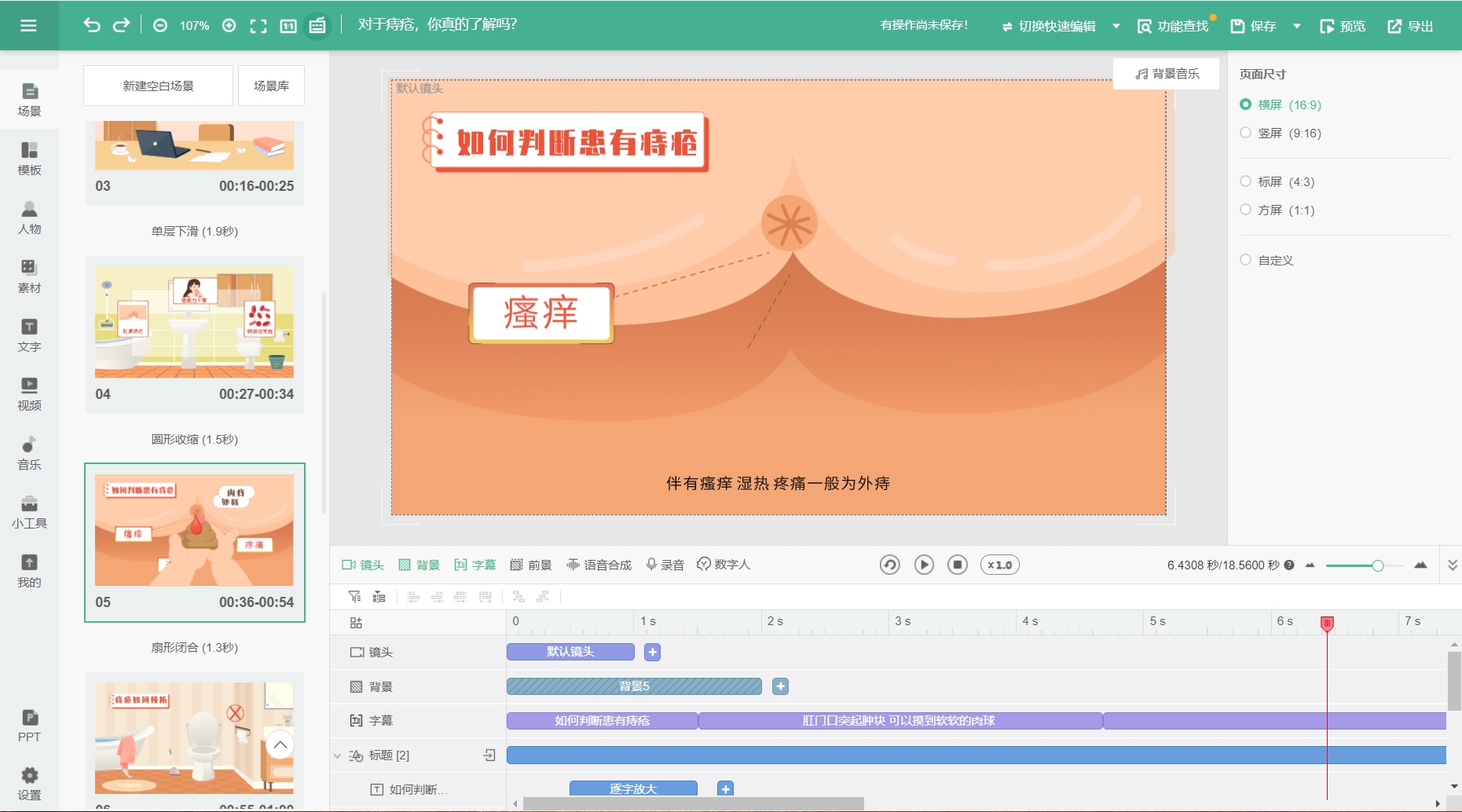Undo the last action
The height and width of the screenshot is (812, 1462).
point(92,25)
